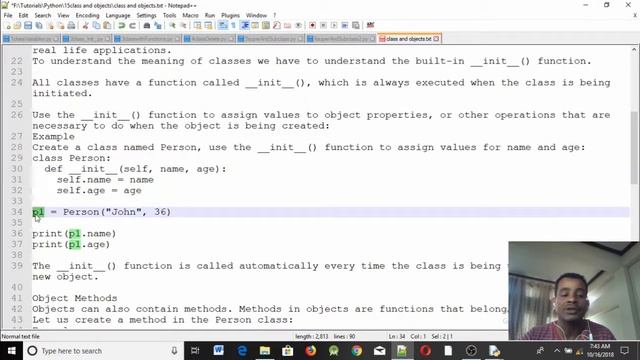Click the 'Type here to search' box
640x360 pixels.
click(102, 351)
